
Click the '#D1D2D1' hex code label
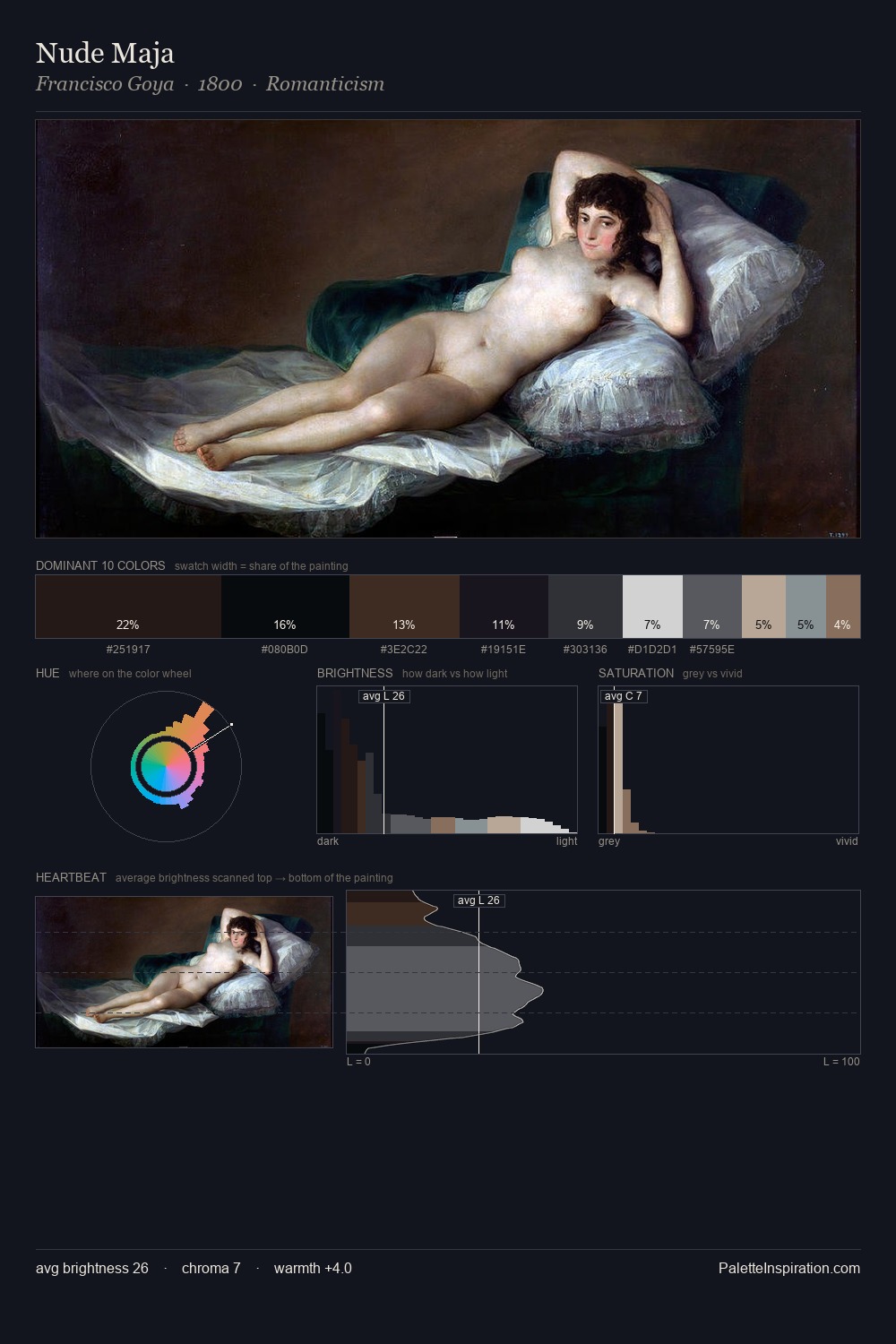point(652,650)
